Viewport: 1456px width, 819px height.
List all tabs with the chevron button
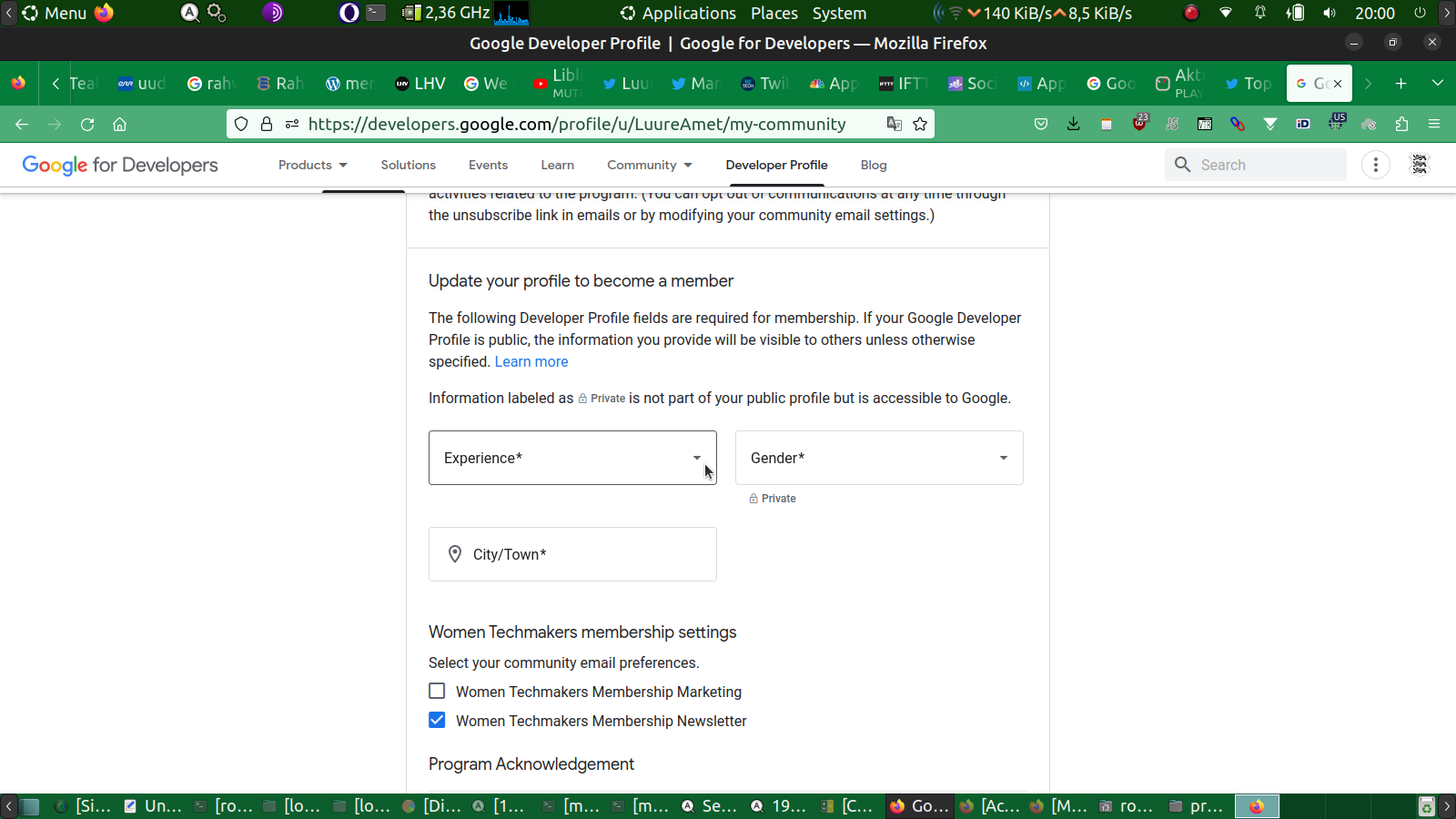pos(1438,84)
